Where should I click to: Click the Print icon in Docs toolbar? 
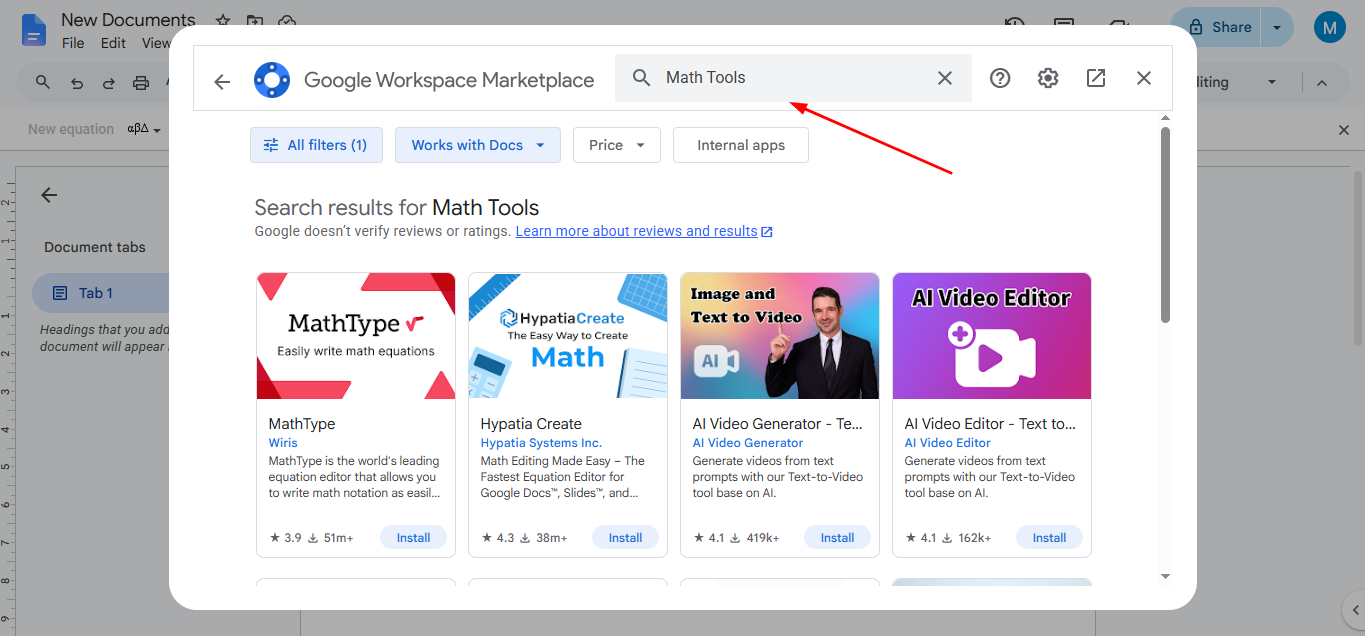[x=141, y=82]
